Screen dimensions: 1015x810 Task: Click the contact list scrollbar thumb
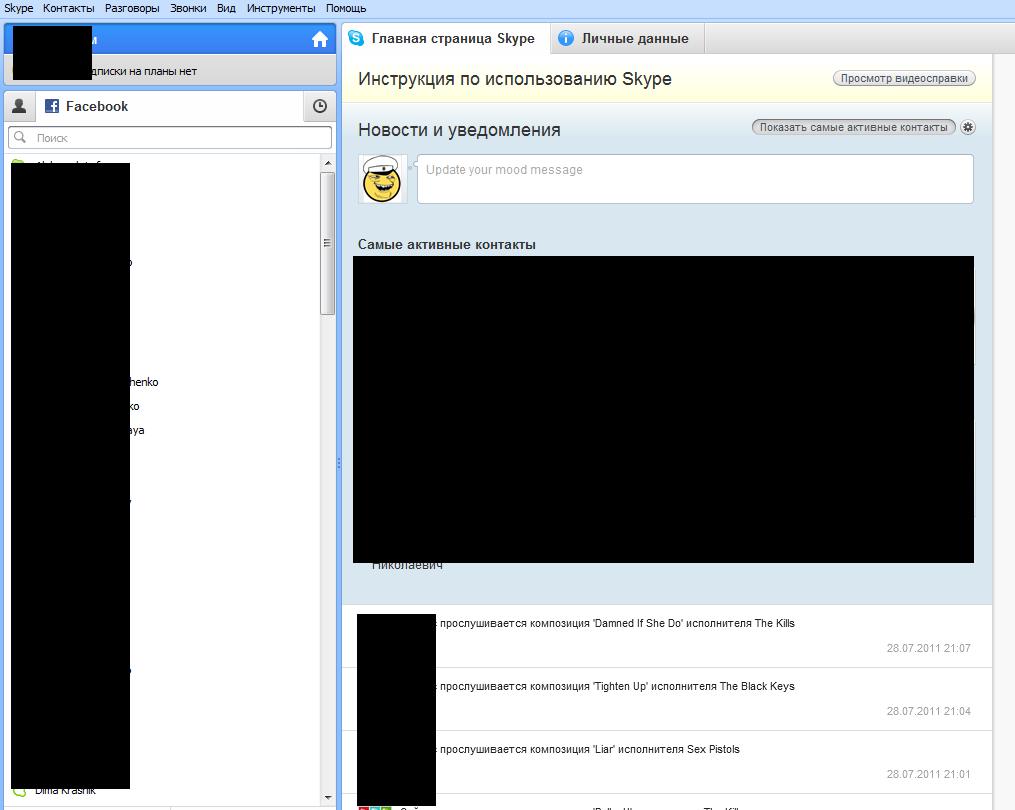327,243
